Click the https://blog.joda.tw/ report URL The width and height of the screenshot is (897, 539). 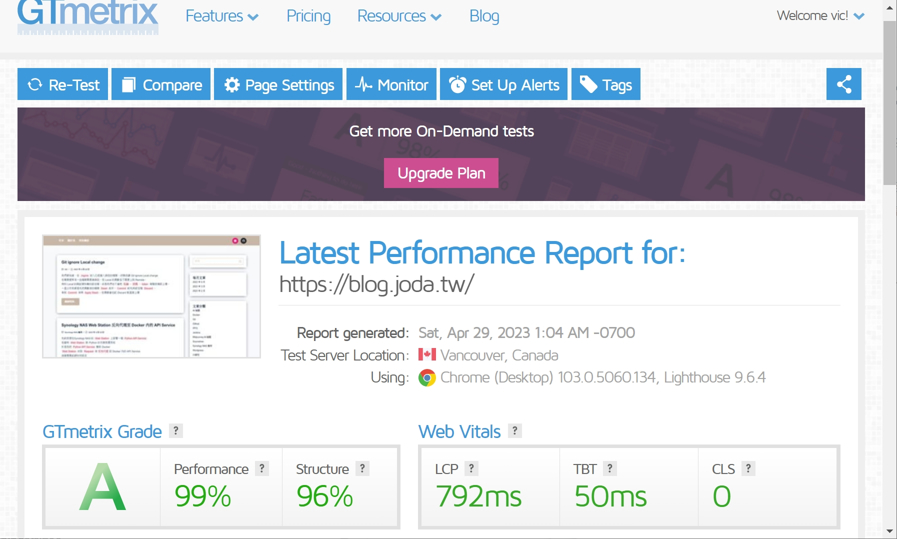click(376, 284)
